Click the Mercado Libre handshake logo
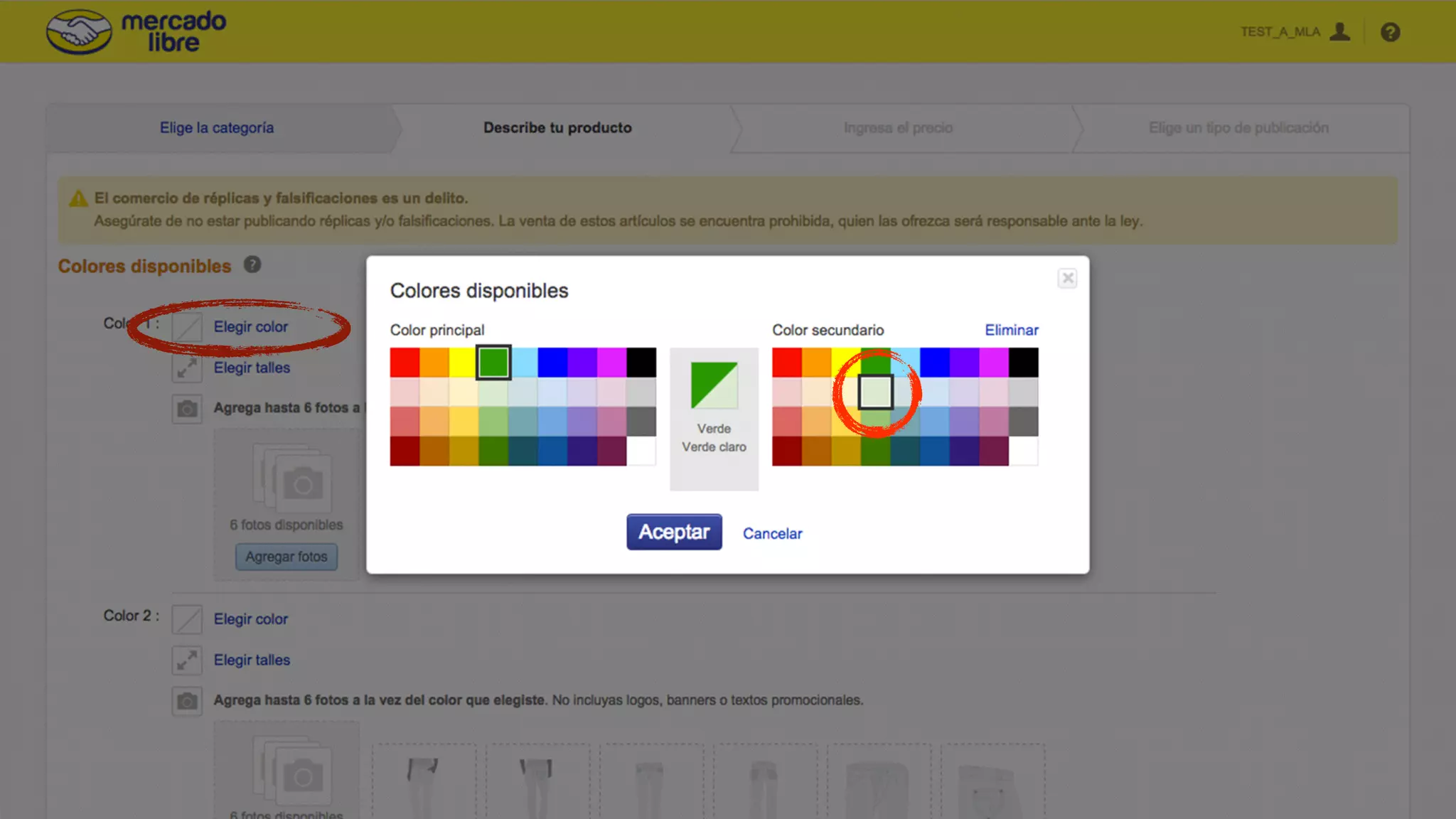Screen dimensions: 1456x819 coord(79,32)
